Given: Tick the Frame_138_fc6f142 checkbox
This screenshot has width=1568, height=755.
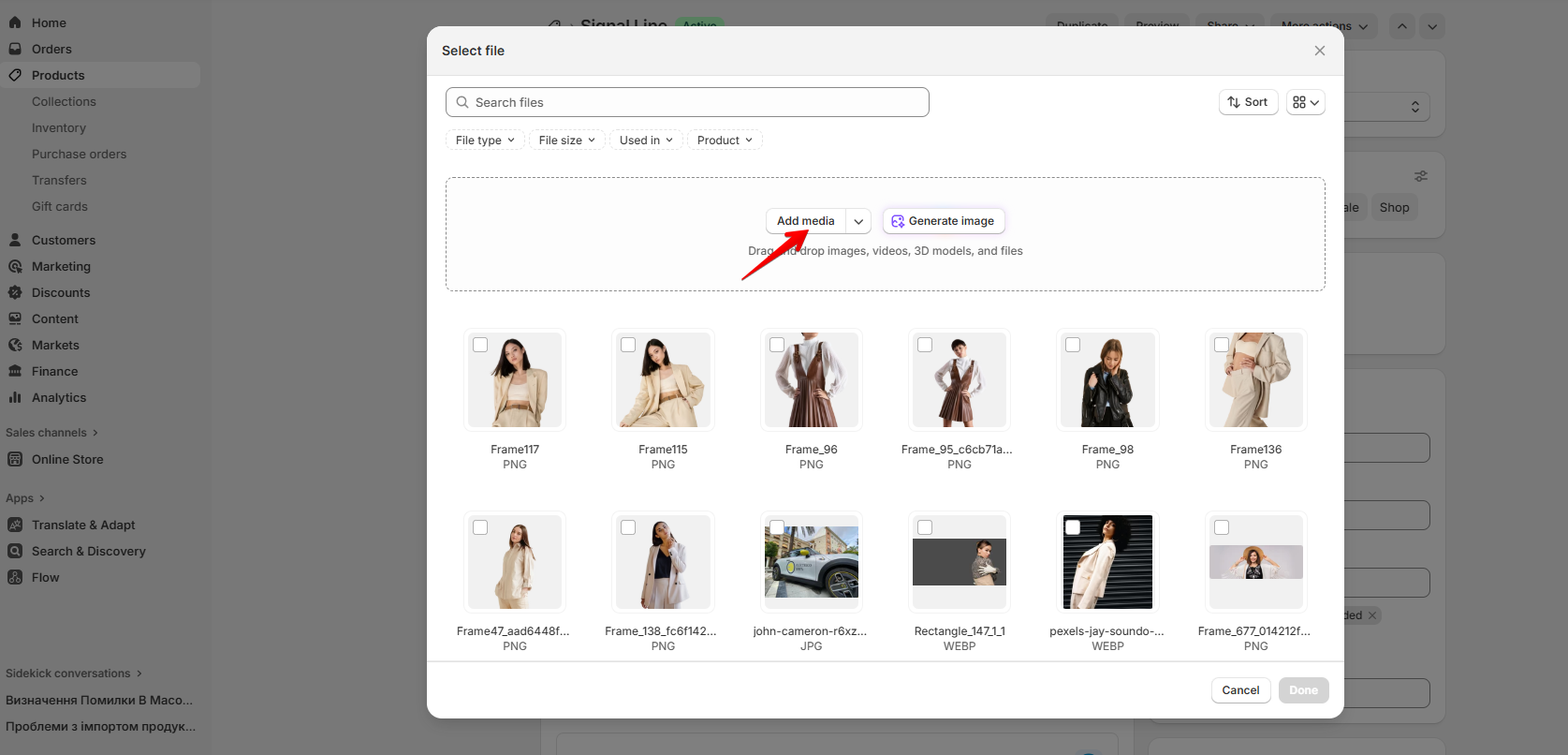Looking at the screenshot, I should click(x=628, y=527).
